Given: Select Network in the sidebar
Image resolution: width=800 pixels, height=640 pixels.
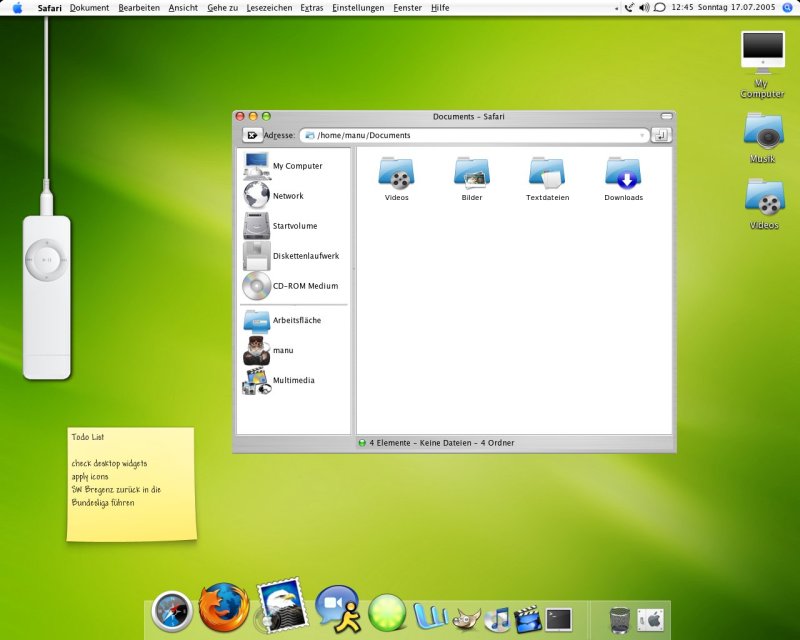Looking at the screenshot, I should click(273, 196).
